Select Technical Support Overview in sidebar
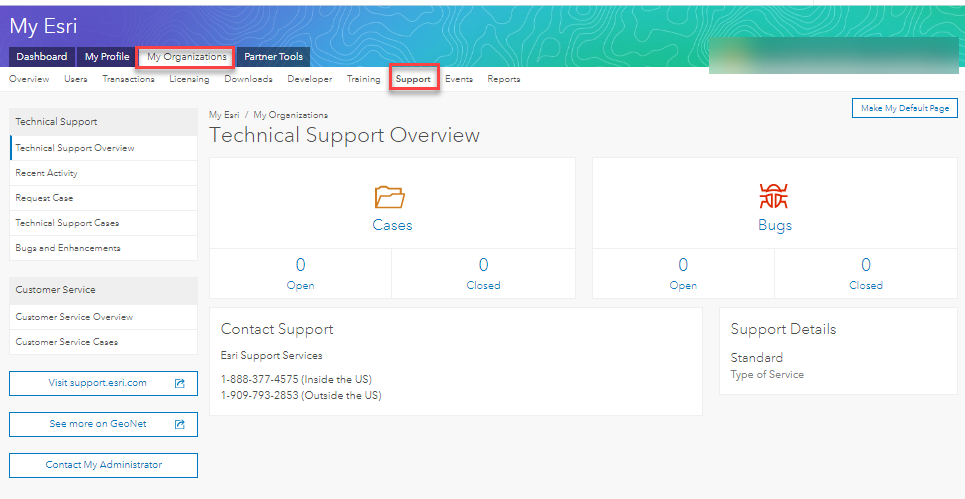The height and width of the screenshot is (499, 965). tap(103, 148)
